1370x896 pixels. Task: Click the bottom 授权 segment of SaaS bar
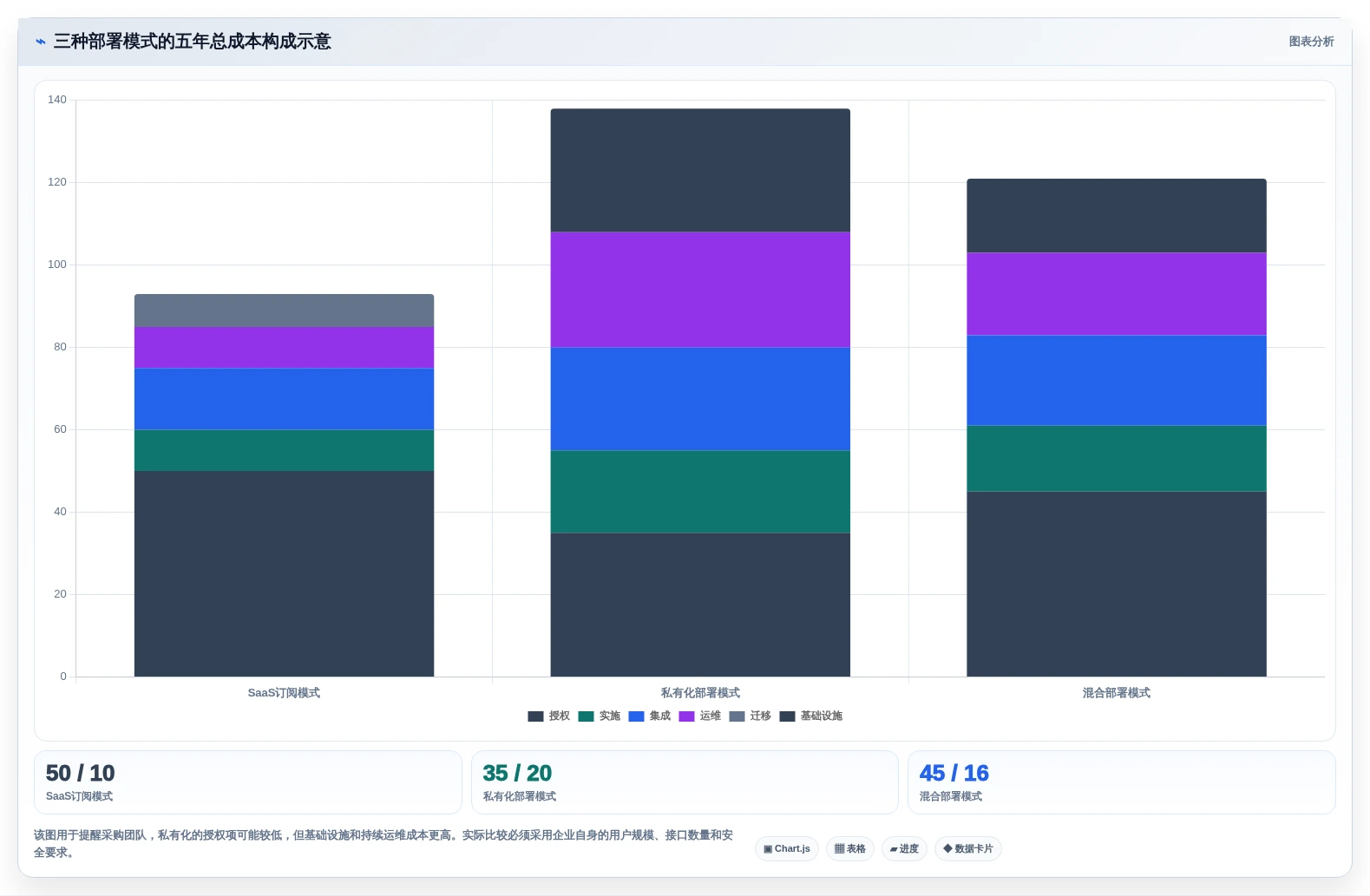(x=284, y=573)
